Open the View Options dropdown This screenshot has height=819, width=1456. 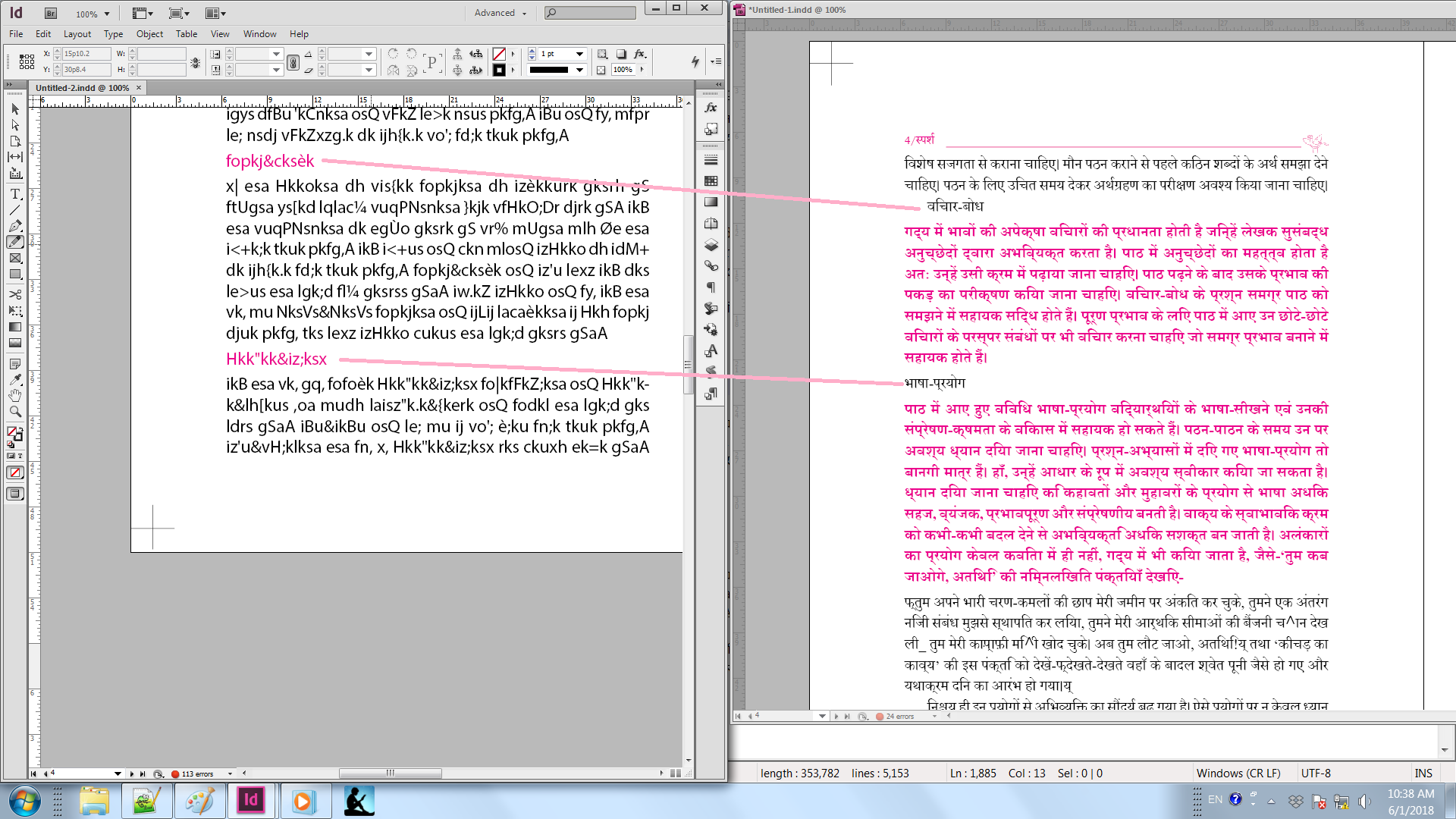(143, 14)
